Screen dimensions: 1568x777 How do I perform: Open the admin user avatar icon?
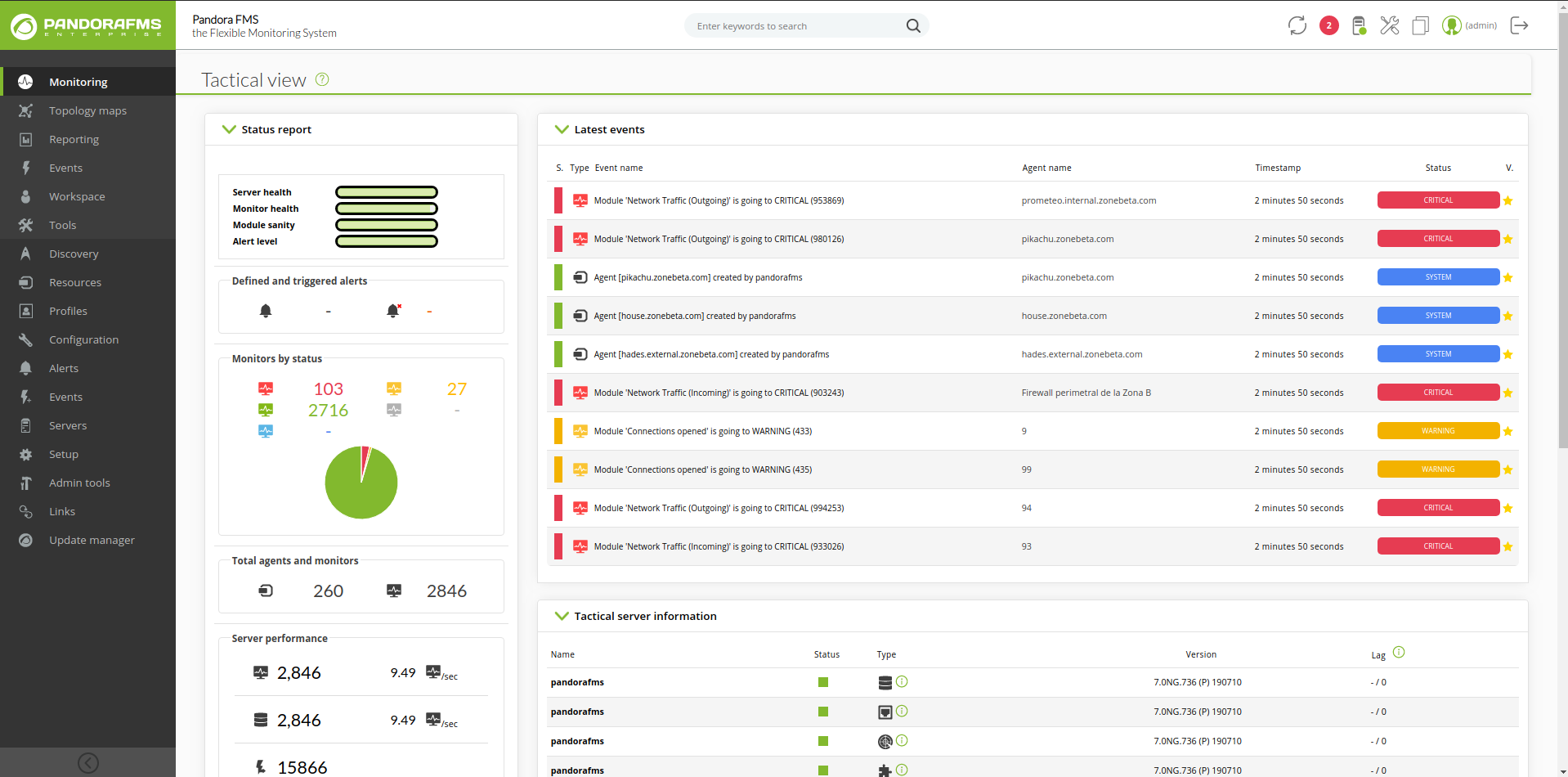point(1452,25)
